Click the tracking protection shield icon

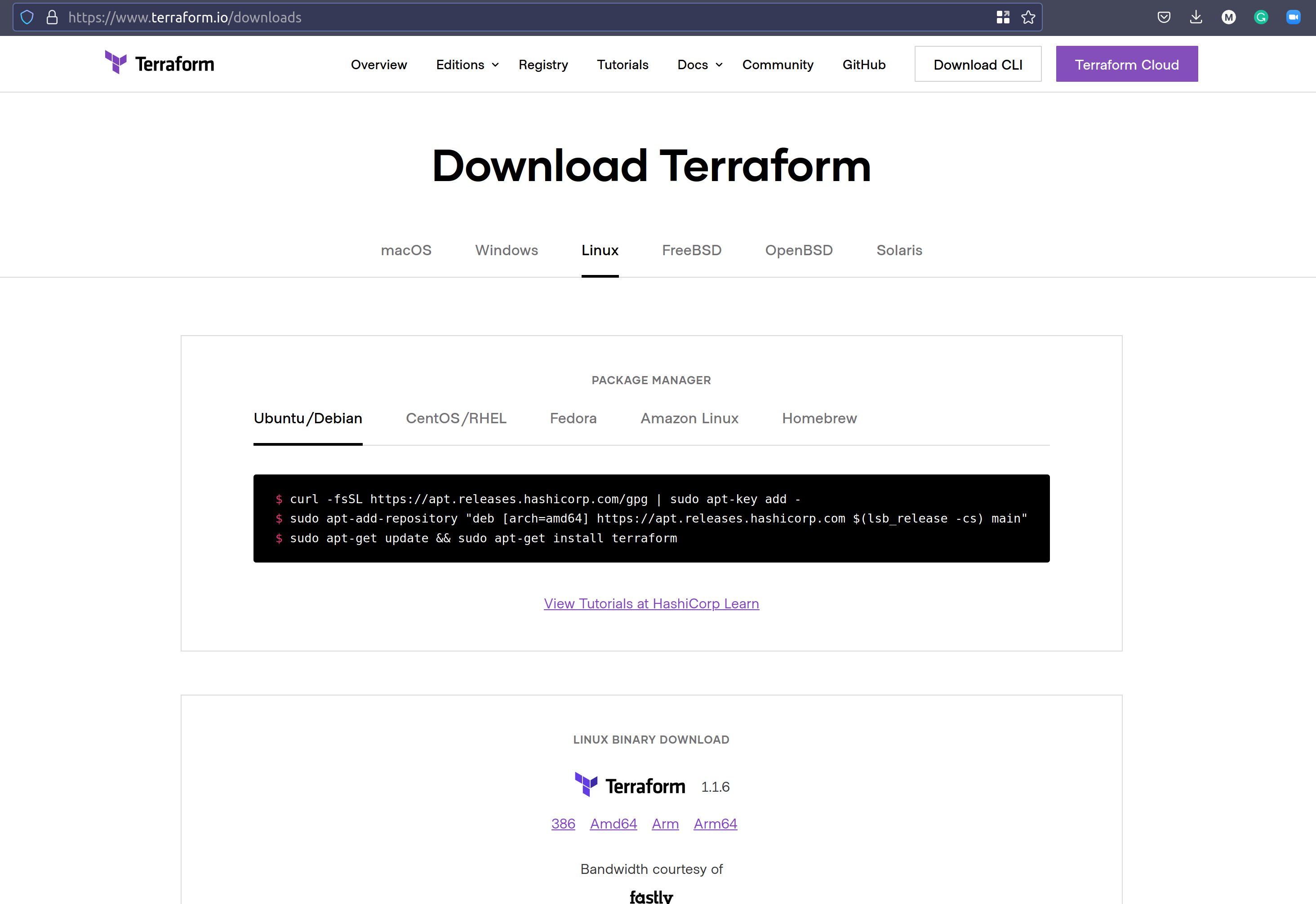[x=27, y=17]
